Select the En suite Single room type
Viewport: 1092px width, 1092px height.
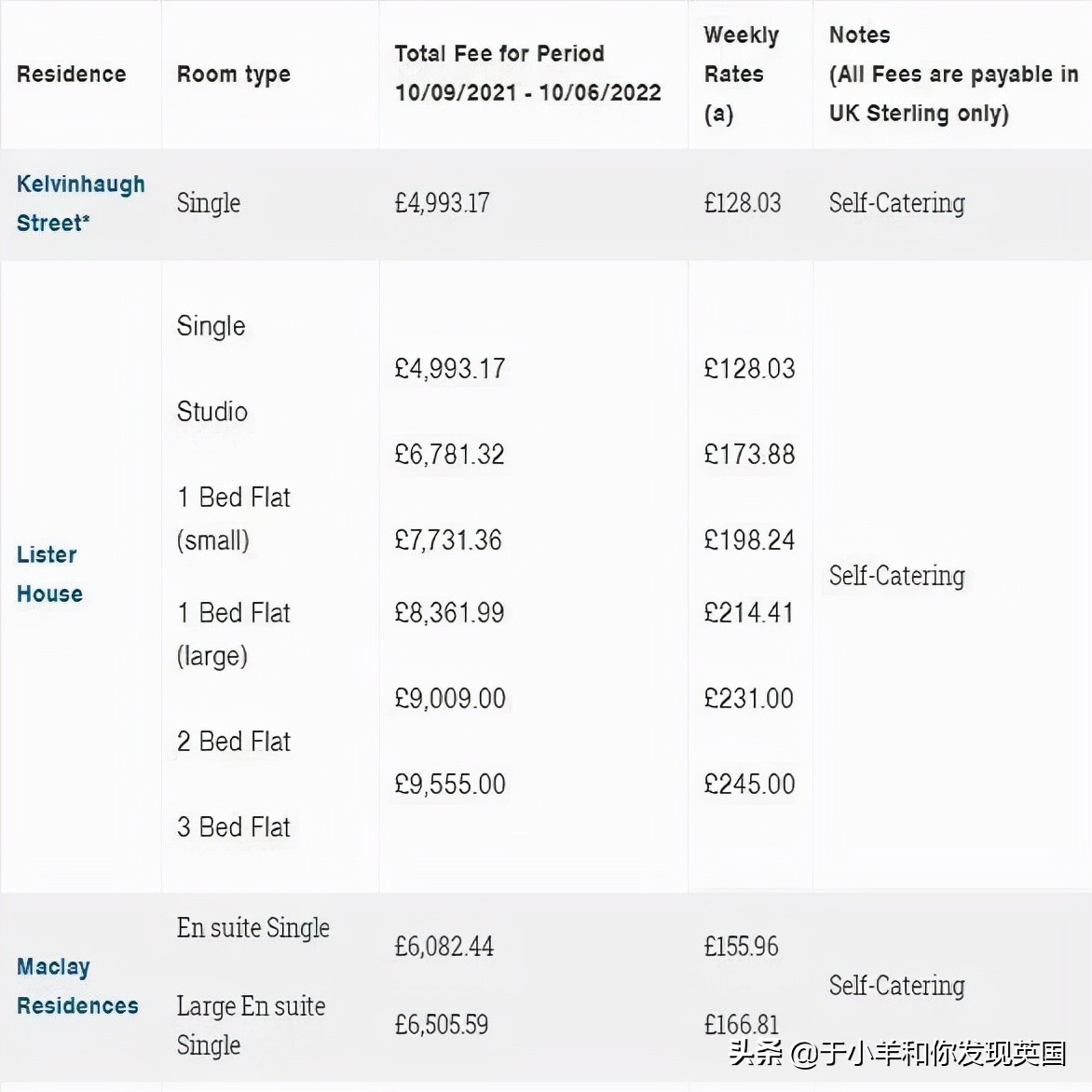tap(253, 928)
